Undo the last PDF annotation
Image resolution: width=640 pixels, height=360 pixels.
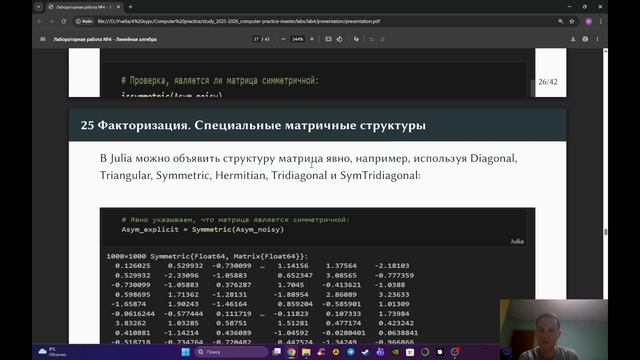coord(371,39)
